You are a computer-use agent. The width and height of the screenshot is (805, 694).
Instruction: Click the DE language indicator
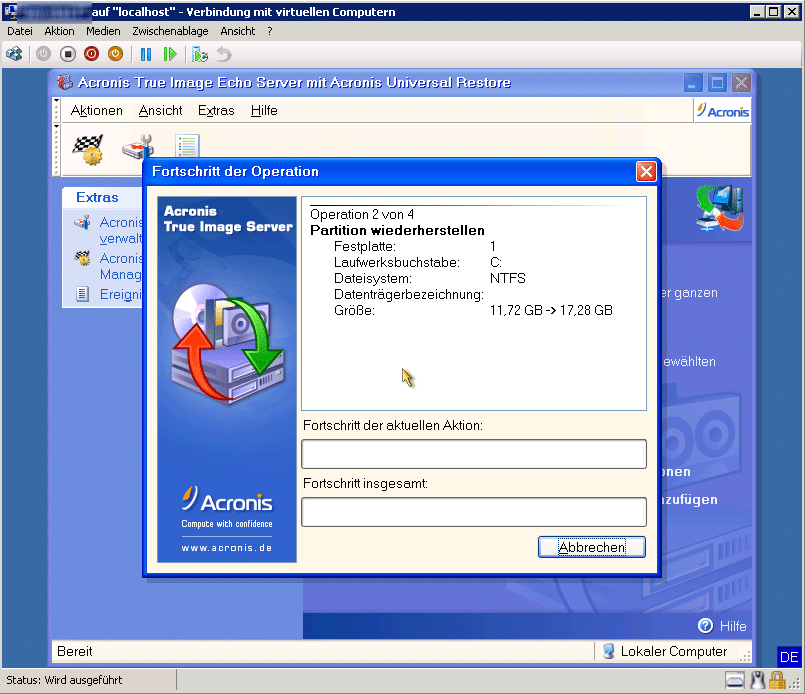pyautogui.click(x=789, y=657)
